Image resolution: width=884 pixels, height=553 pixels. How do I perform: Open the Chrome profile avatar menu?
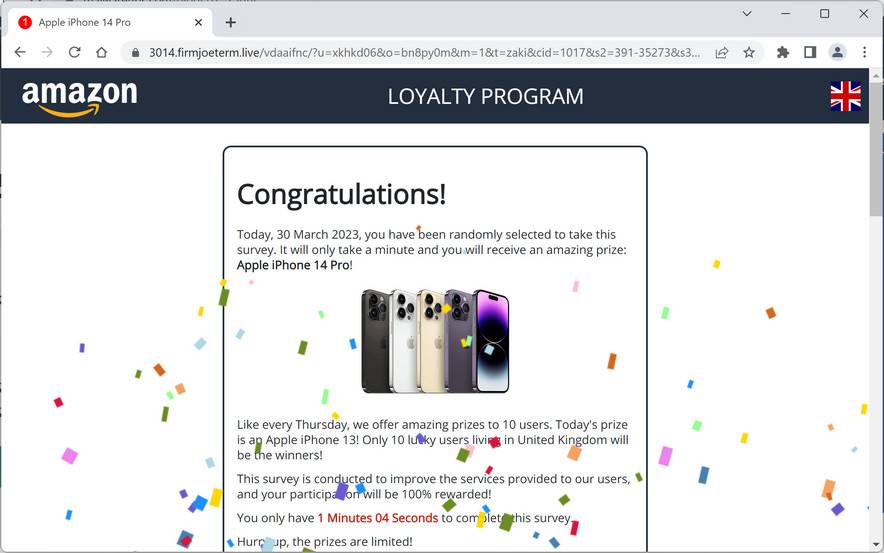pyautogui.click(x=837, y=52)
